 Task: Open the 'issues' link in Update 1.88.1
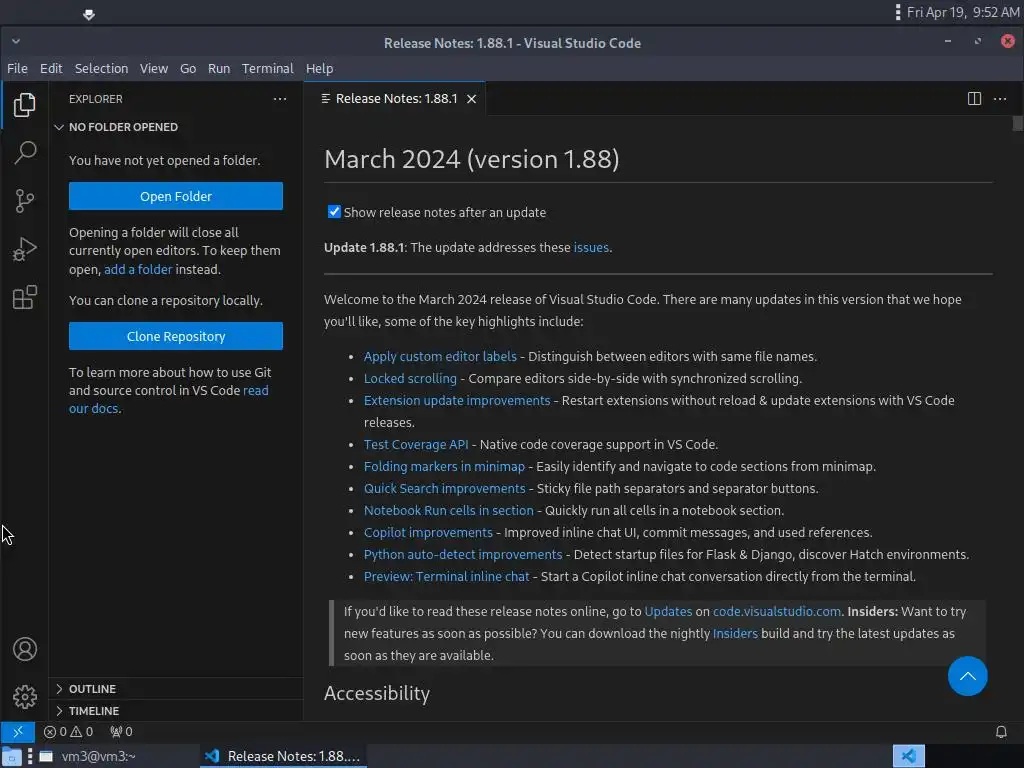point(591,248)
